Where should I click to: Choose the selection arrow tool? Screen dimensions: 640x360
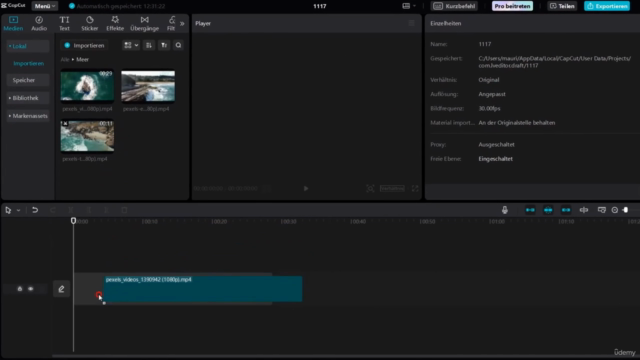pyautogui.click(x=8, y=210)
